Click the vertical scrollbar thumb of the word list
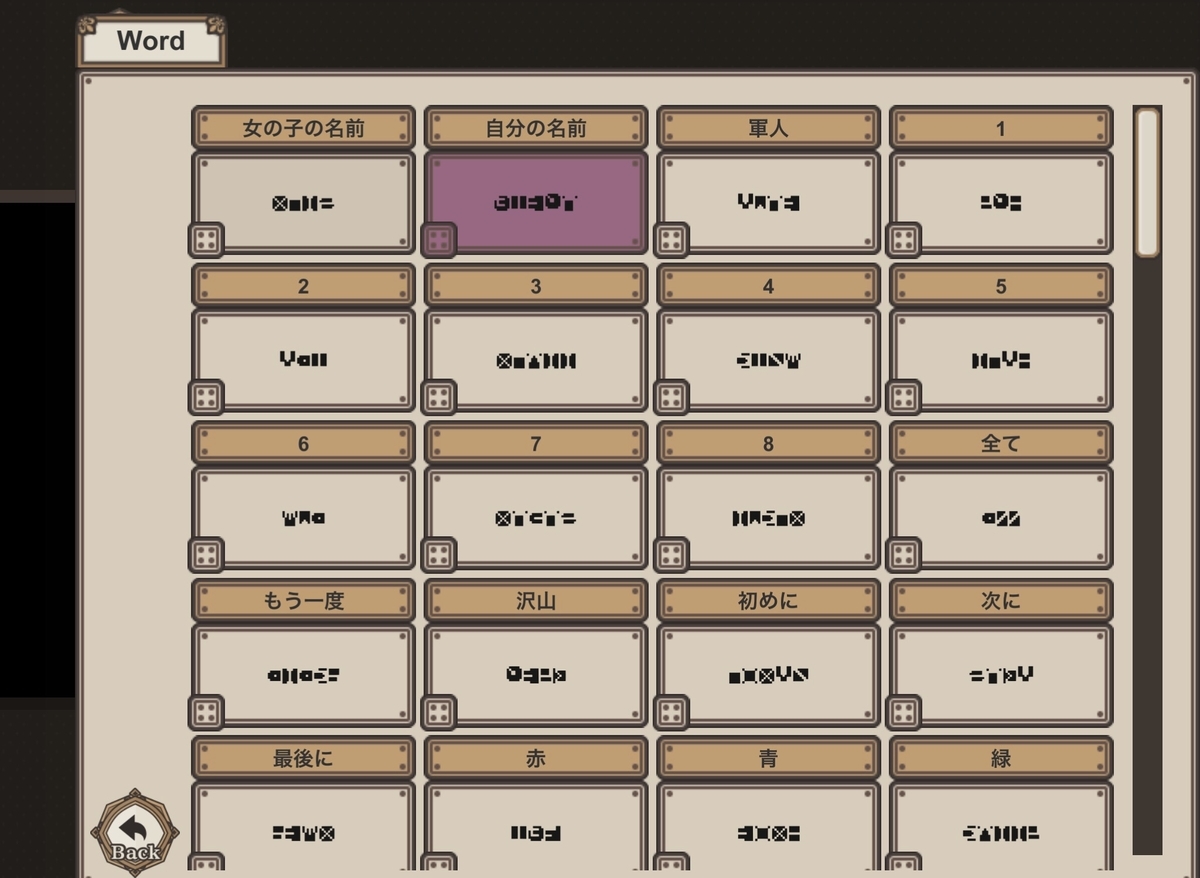The width and height of the screenshot is (1200, 878). [x=1147, y=181]
